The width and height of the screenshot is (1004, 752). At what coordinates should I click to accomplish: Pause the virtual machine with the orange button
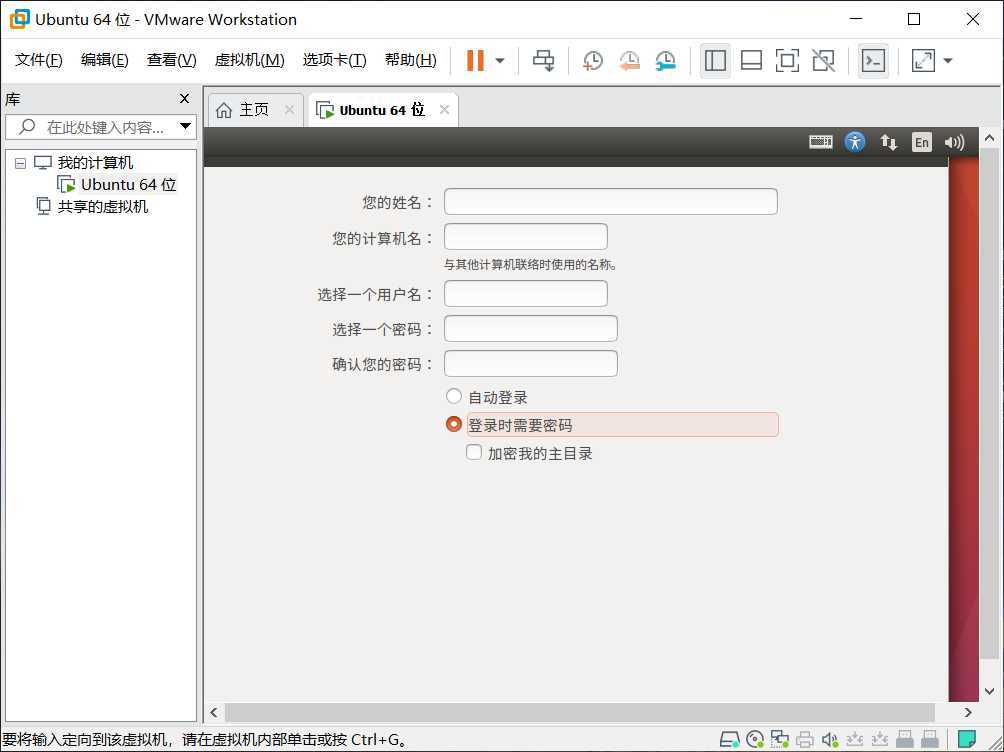point(475,60)
